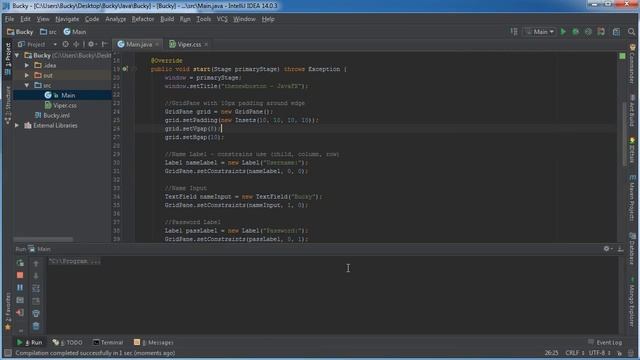Hide the Project panel with the hide icon
The width and height of the screenshot is (640, 360).
[104, 44]
